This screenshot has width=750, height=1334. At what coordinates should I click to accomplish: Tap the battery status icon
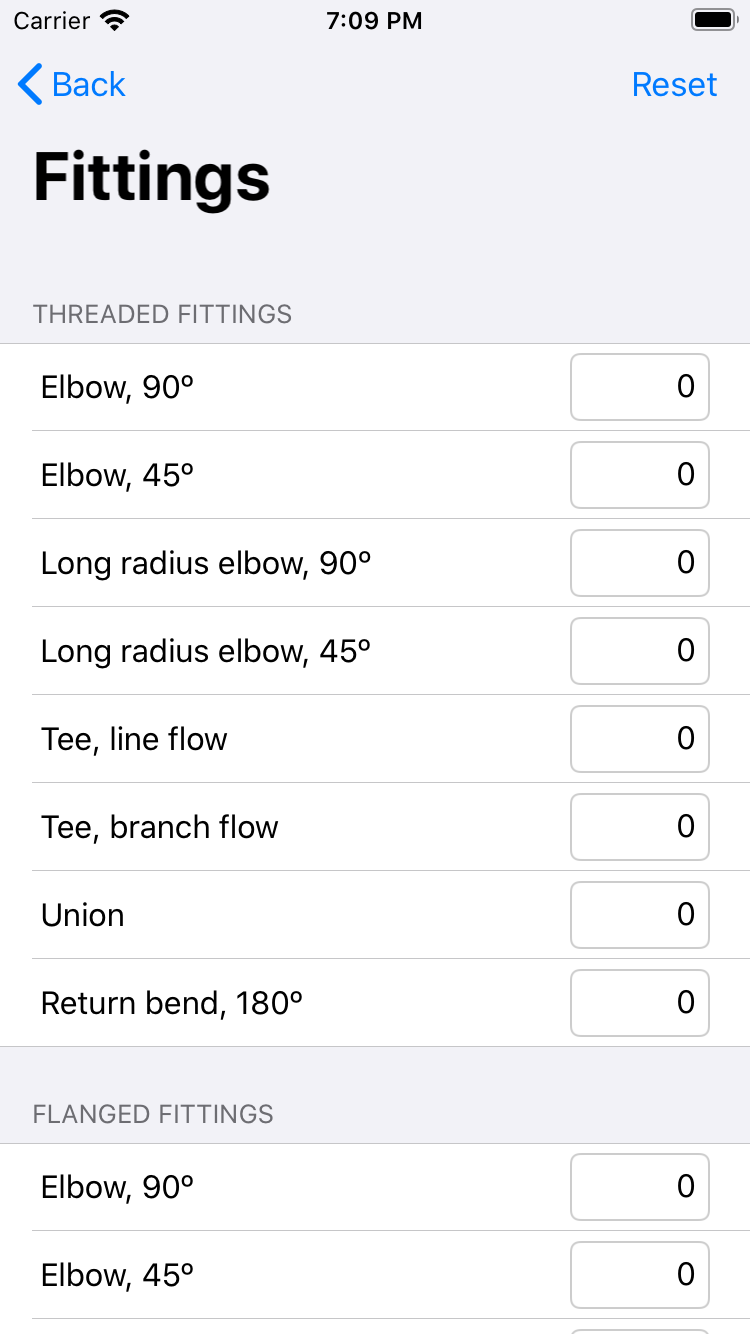point(714,20)
